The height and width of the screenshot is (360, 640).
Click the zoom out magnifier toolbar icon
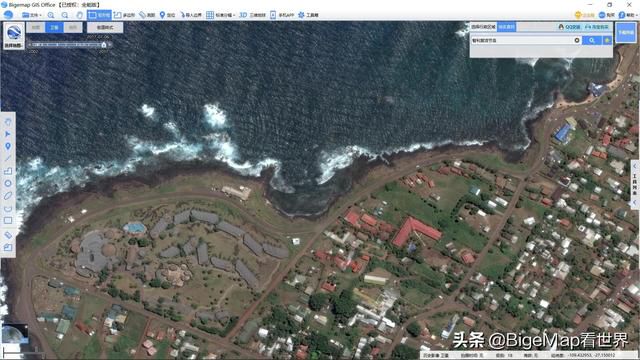click(65, 15)
